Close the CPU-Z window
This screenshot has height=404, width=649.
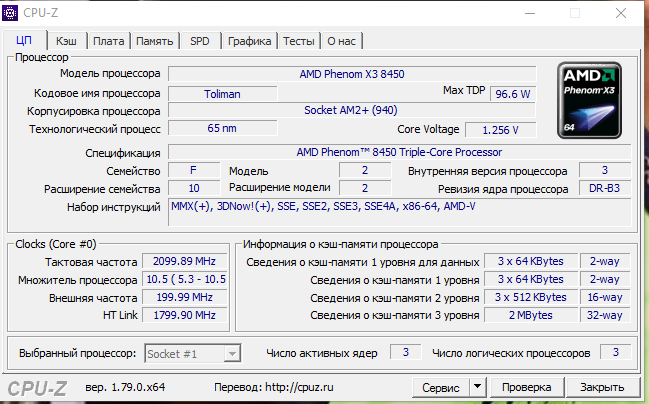[x=620, y=13]
